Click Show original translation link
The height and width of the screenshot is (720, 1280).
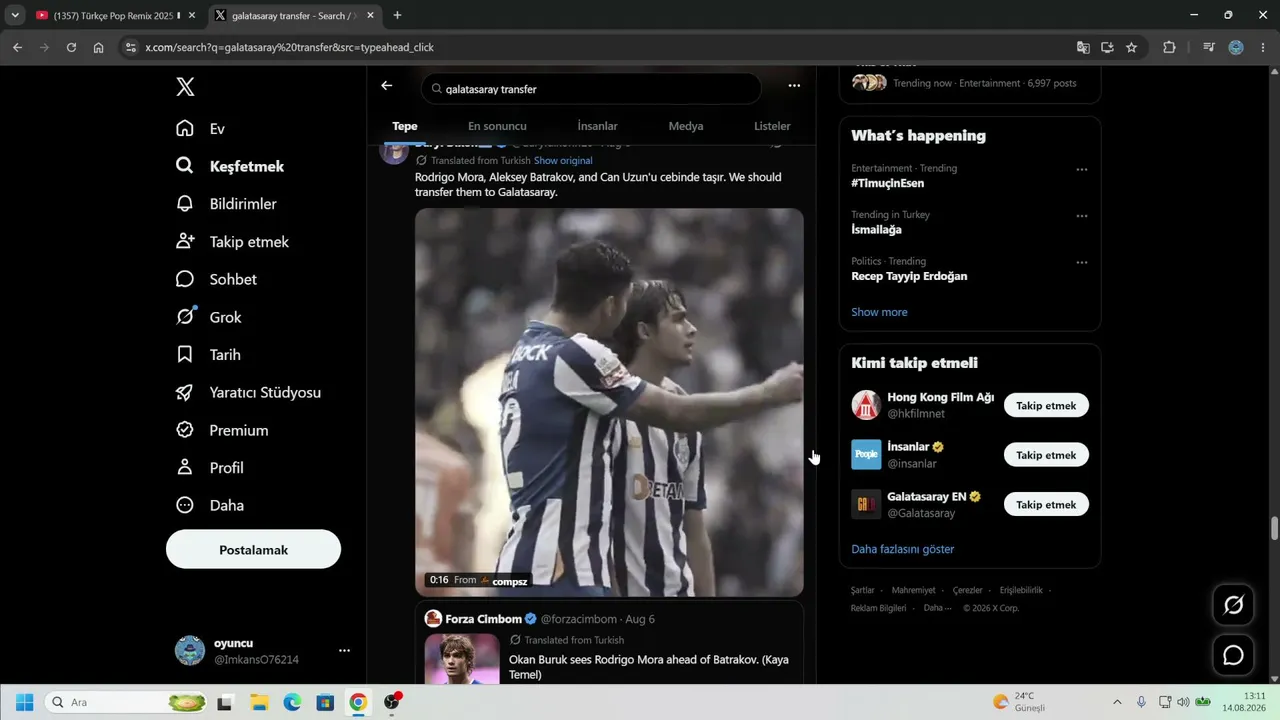point(563,160)
